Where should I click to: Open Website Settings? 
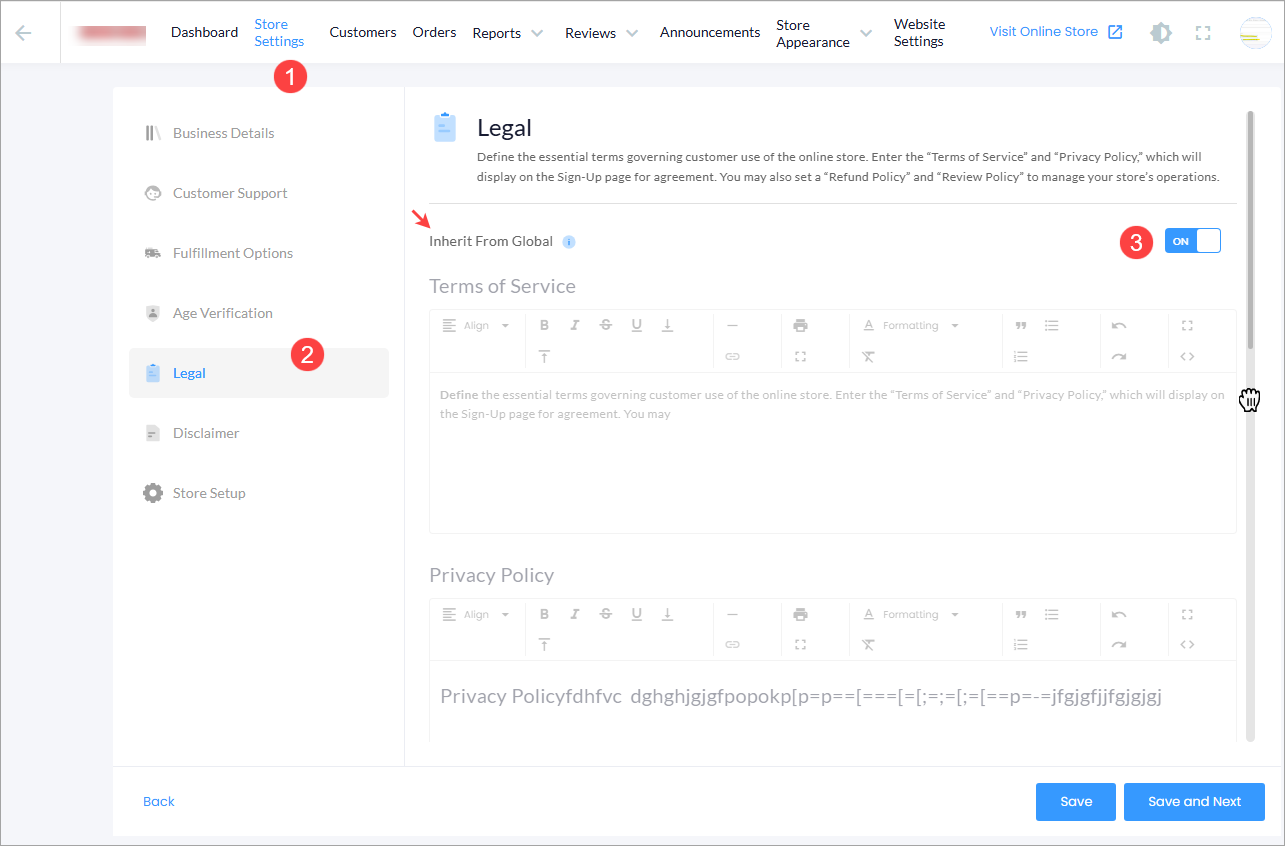pyautogui.click(x=919, y=33)
